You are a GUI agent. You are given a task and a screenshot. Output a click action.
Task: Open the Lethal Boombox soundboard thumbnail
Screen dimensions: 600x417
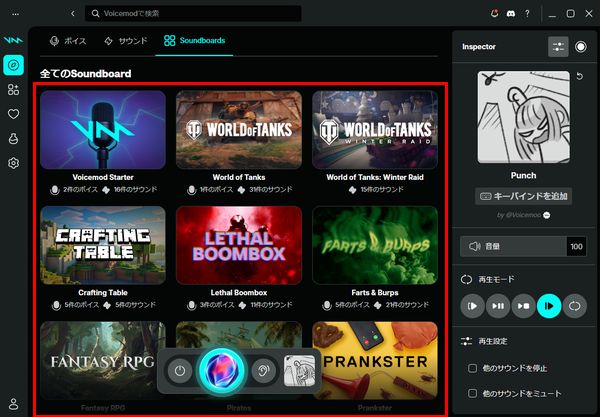[239, 245]
